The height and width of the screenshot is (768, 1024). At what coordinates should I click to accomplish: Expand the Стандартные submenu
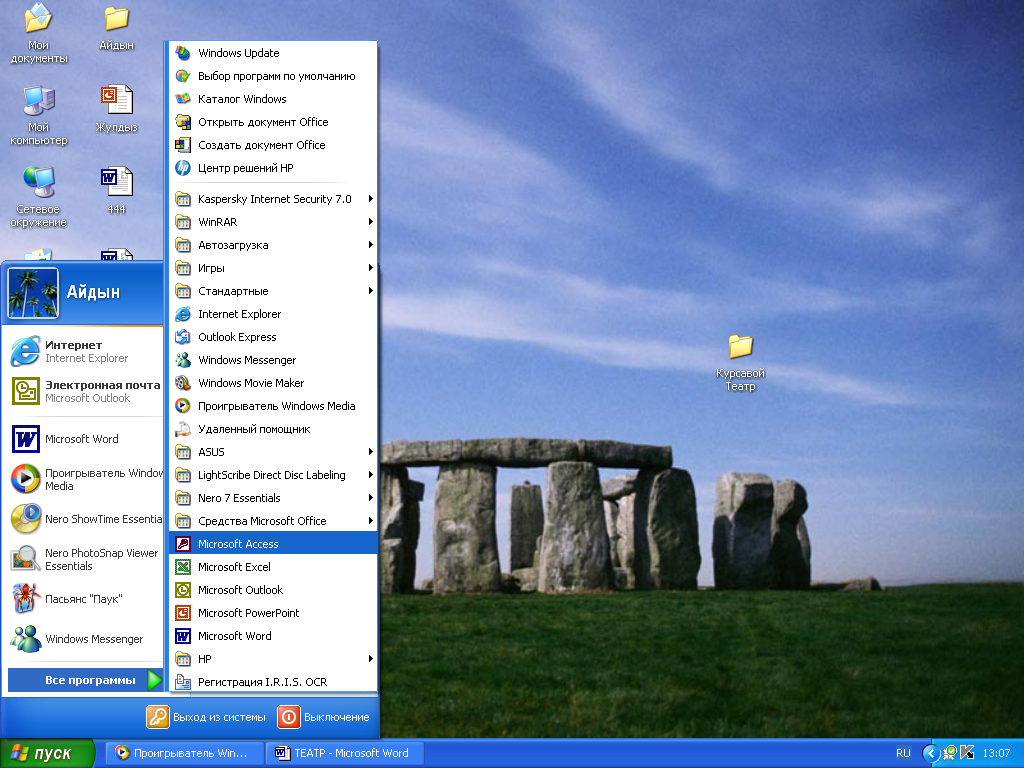tap(273, 291)
